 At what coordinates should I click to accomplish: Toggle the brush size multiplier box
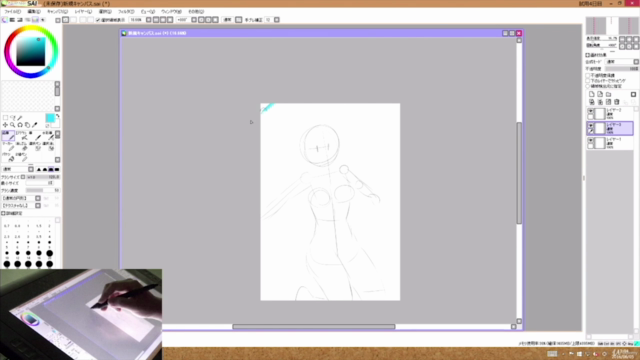click(23, 177)
